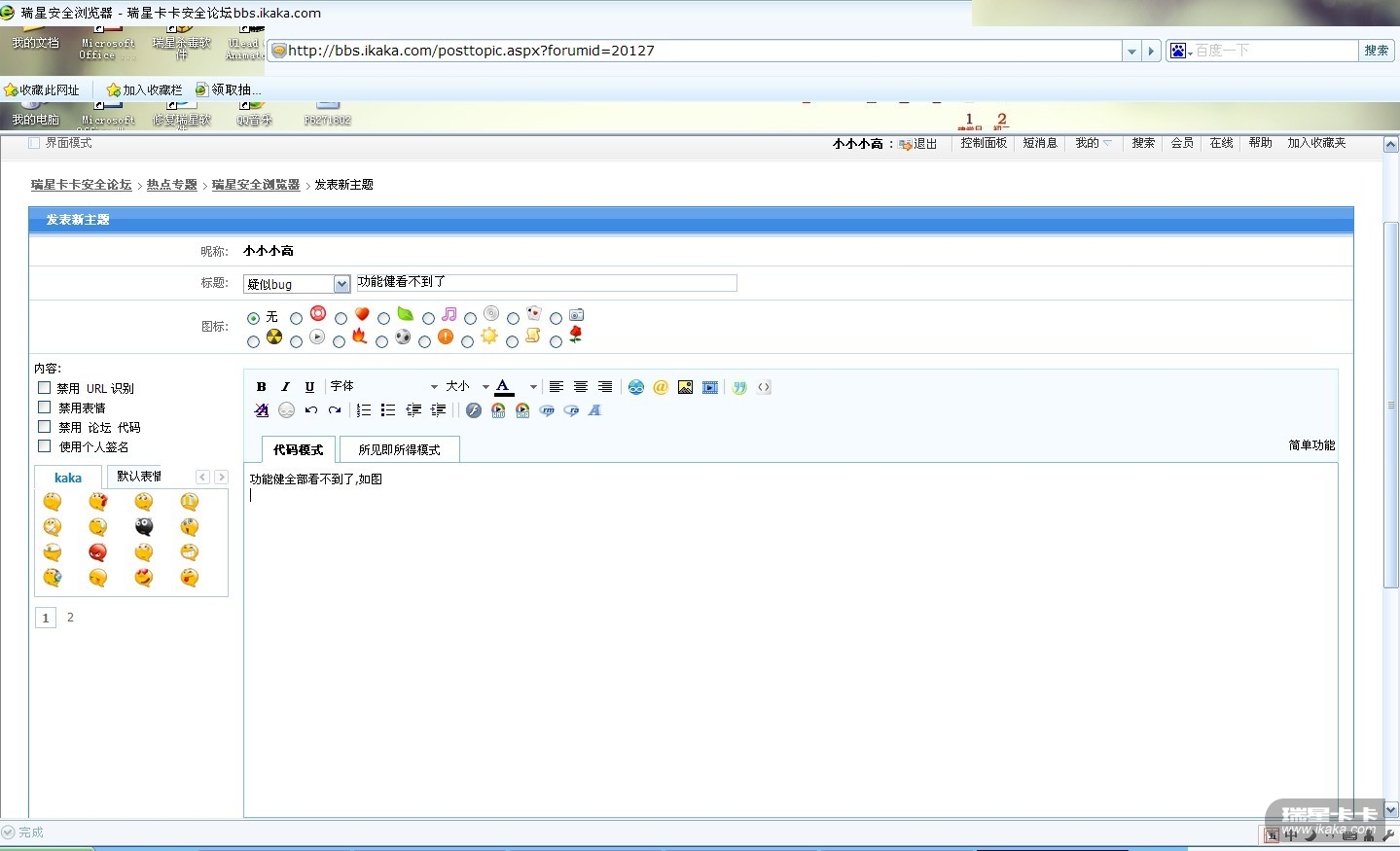Image resolution: width=1400 pixels, height=851 pixels.
Task: Pick the font color with the A swatch
Action: 504,387
